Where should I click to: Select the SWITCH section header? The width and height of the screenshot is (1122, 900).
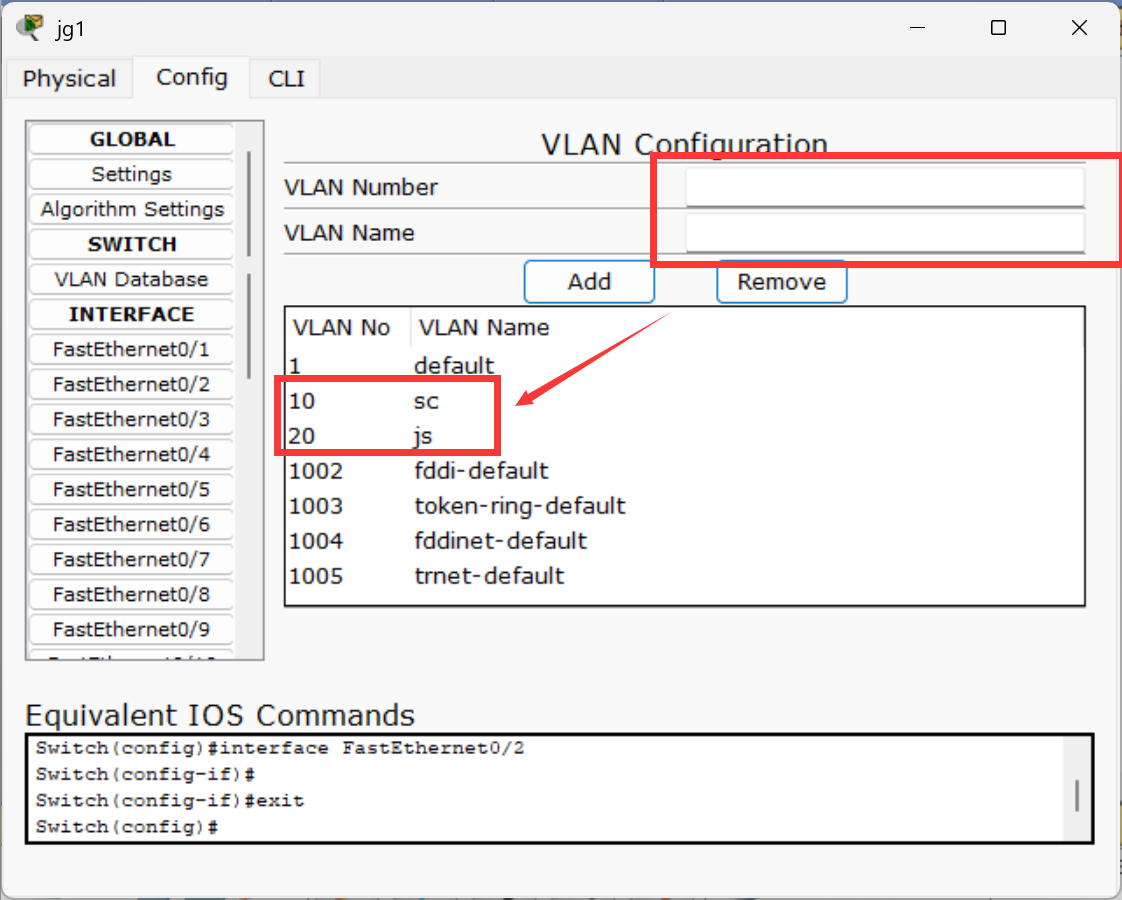coord(132,244)
